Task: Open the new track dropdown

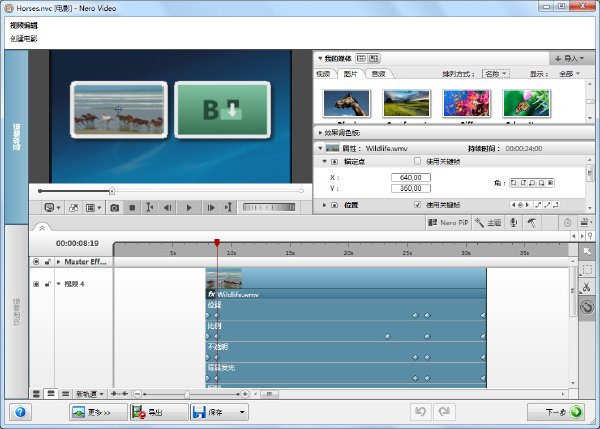Action: [x=90, y=394]
